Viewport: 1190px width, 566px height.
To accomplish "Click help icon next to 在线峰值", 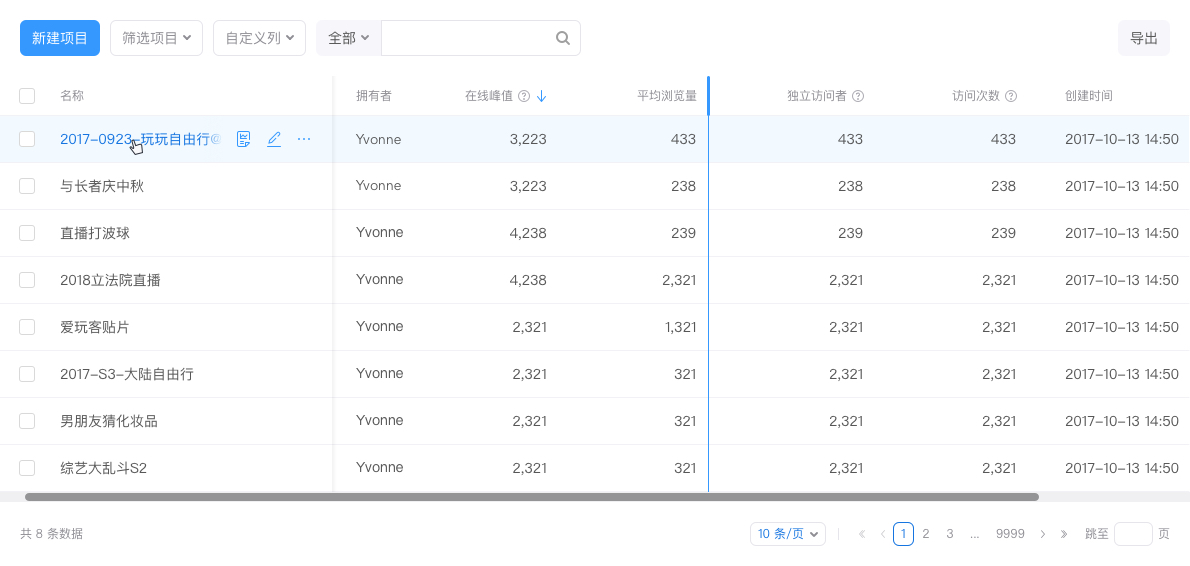I will click(x=524, y=96).
